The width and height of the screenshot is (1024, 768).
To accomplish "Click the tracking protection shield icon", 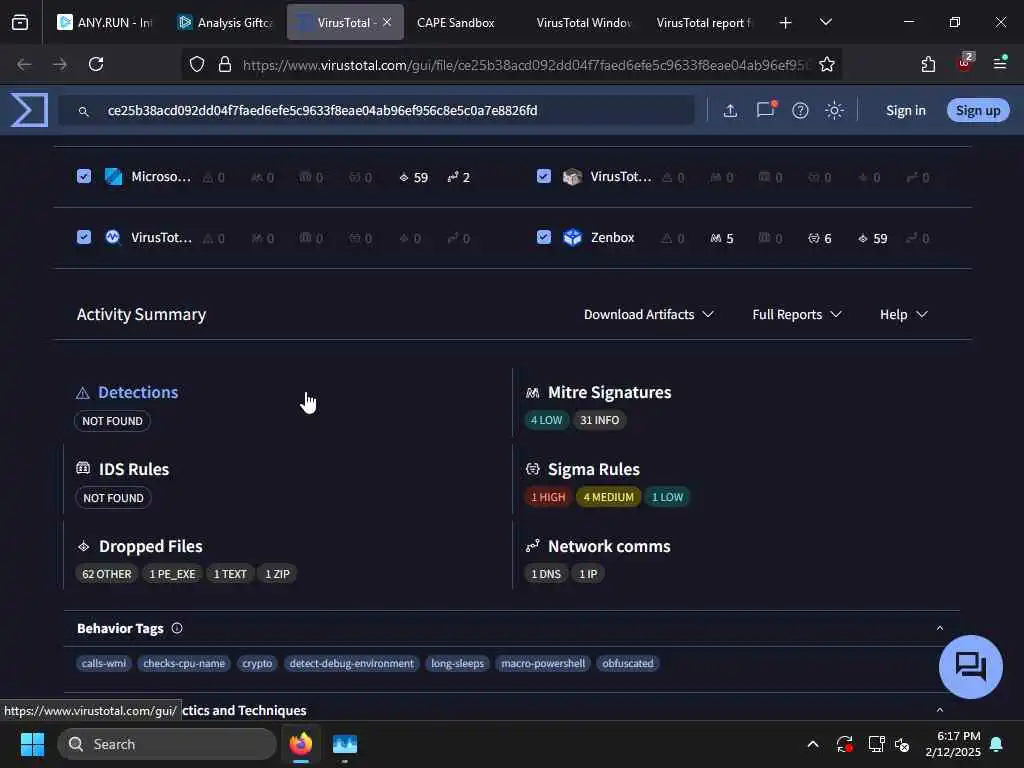I will click(197, 64).
